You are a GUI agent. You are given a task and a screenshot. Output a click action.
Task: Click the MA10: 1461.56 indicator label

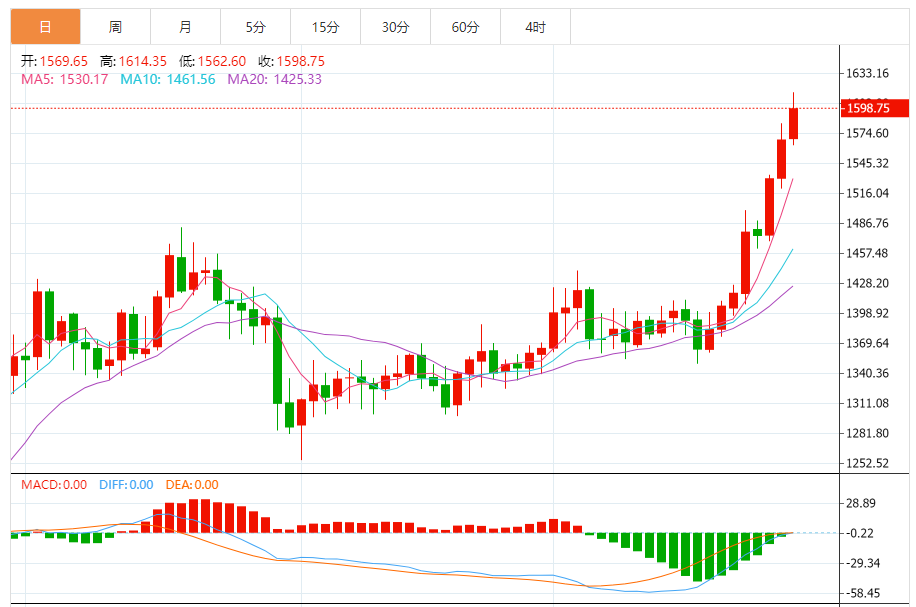pos(168,79)
